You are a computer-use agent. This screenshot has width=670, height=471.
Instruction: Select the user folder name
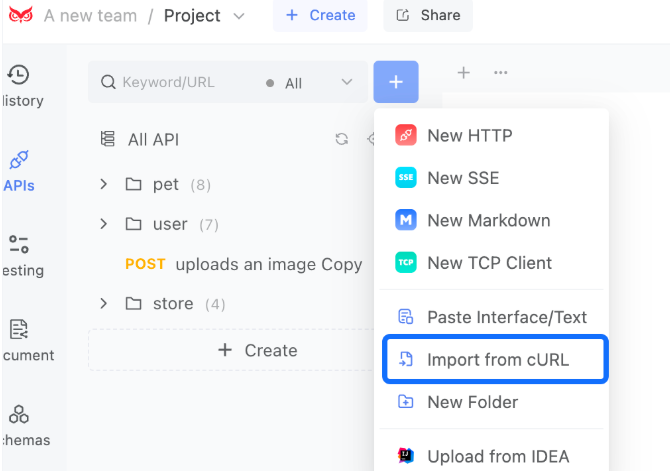(x=170, y=224)
